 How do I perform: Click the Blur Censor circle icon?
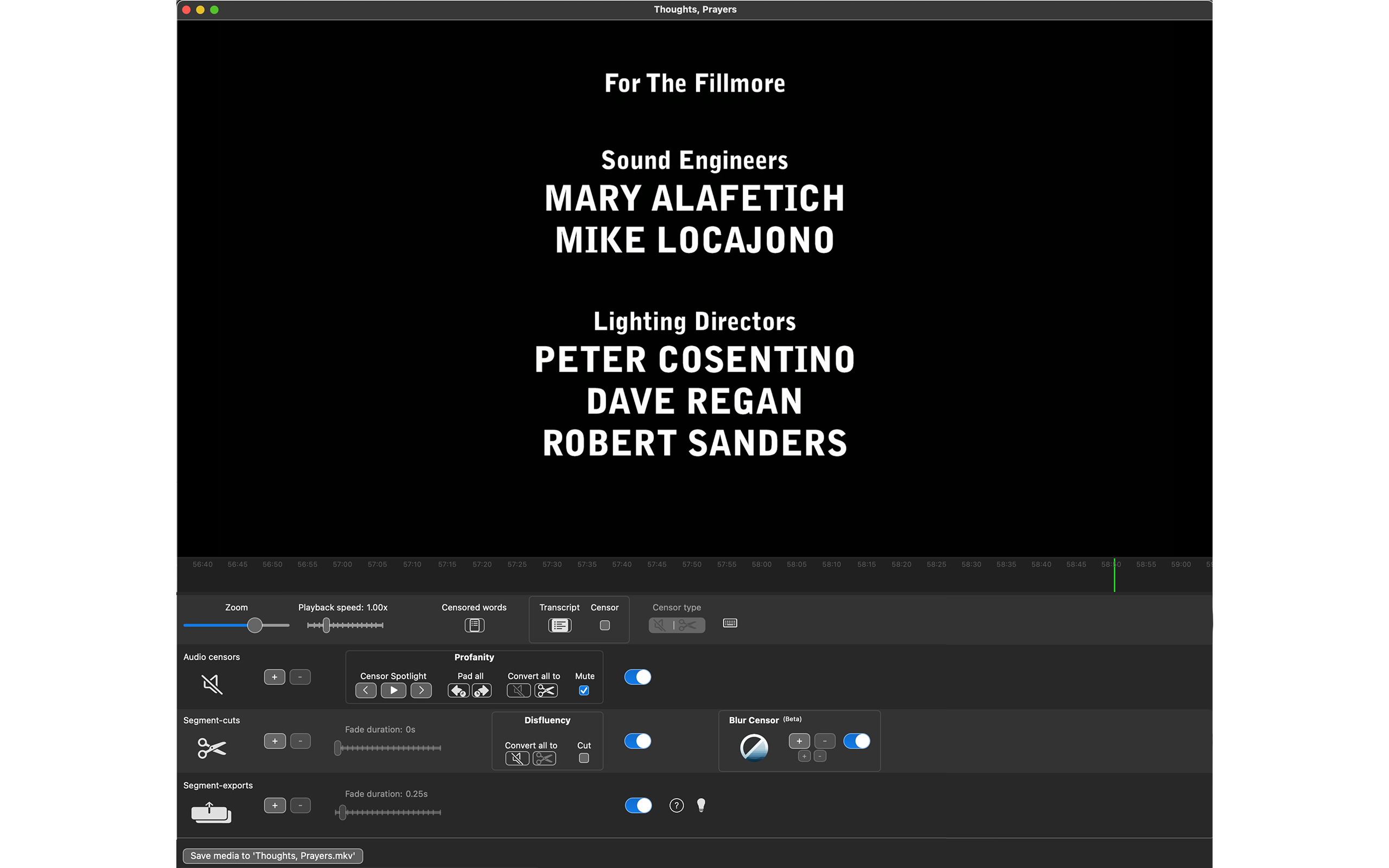[754, 748]
